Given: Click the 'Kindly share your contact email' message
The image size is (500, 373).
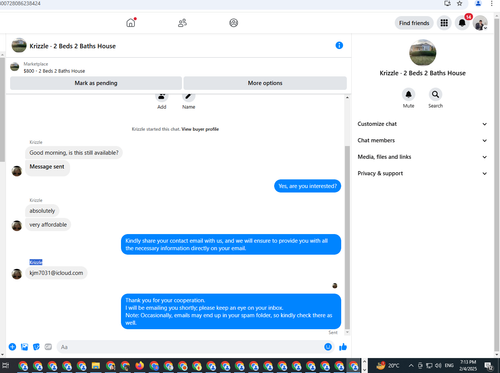Looking at the screenshot, I should (231, 244).
